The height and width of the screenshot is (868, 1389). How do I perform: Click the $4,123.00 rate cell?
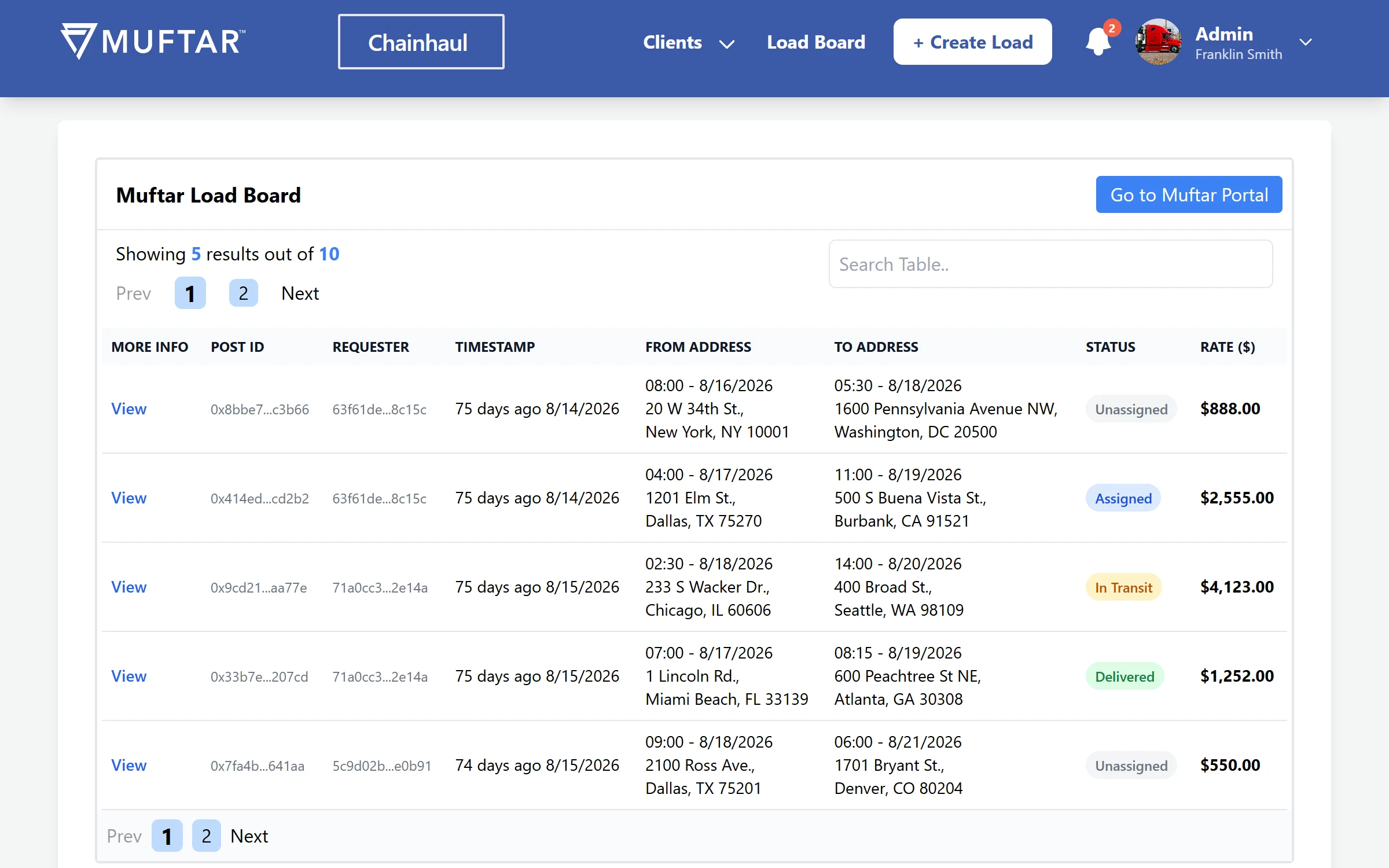[1237, 587]
